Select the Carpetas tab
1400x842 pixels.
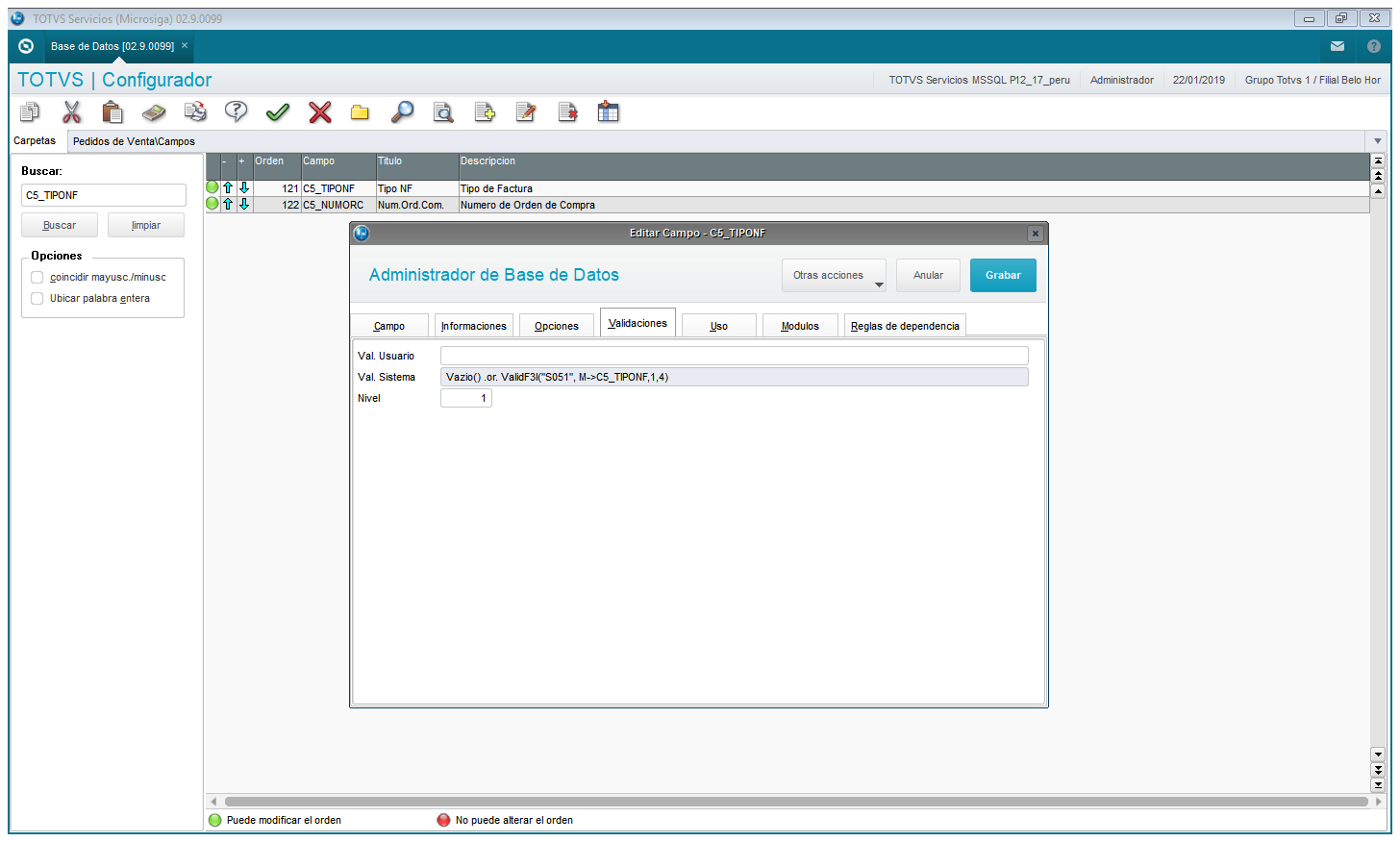(x=35, y=141)
